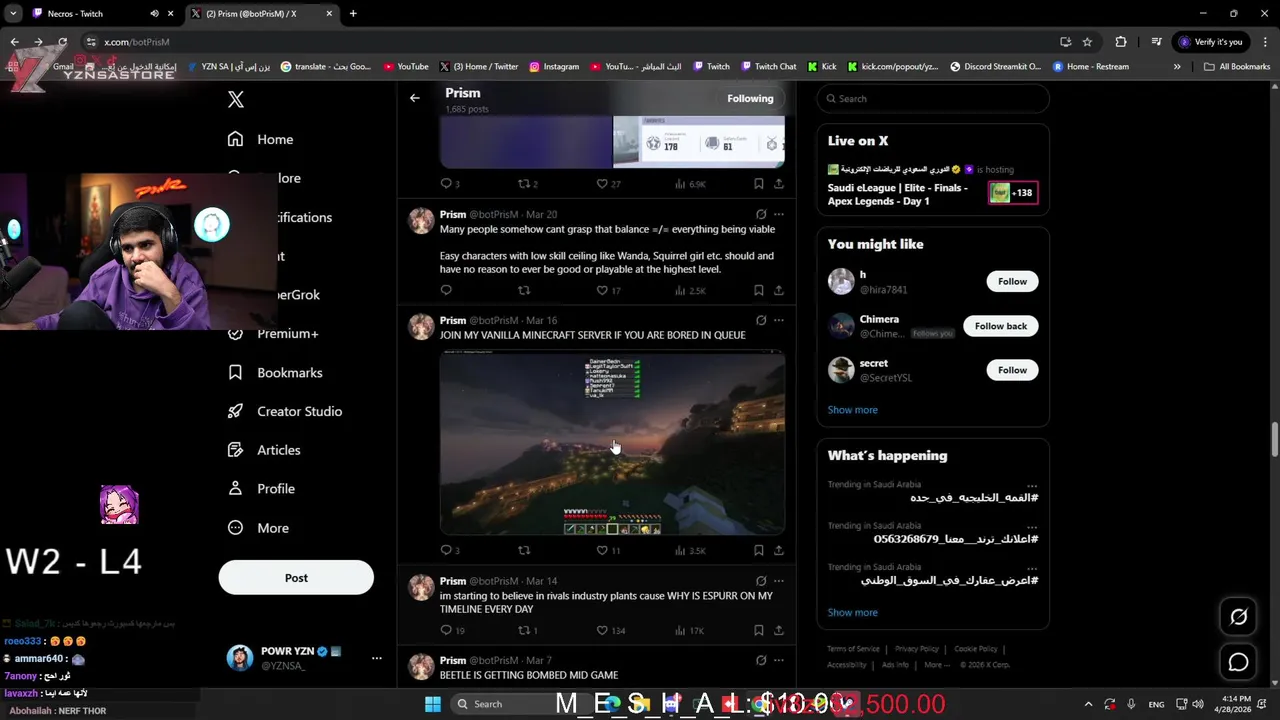Open a new browser tab
Viewport: 1280px width, 720px height.
tap(353, 14)
